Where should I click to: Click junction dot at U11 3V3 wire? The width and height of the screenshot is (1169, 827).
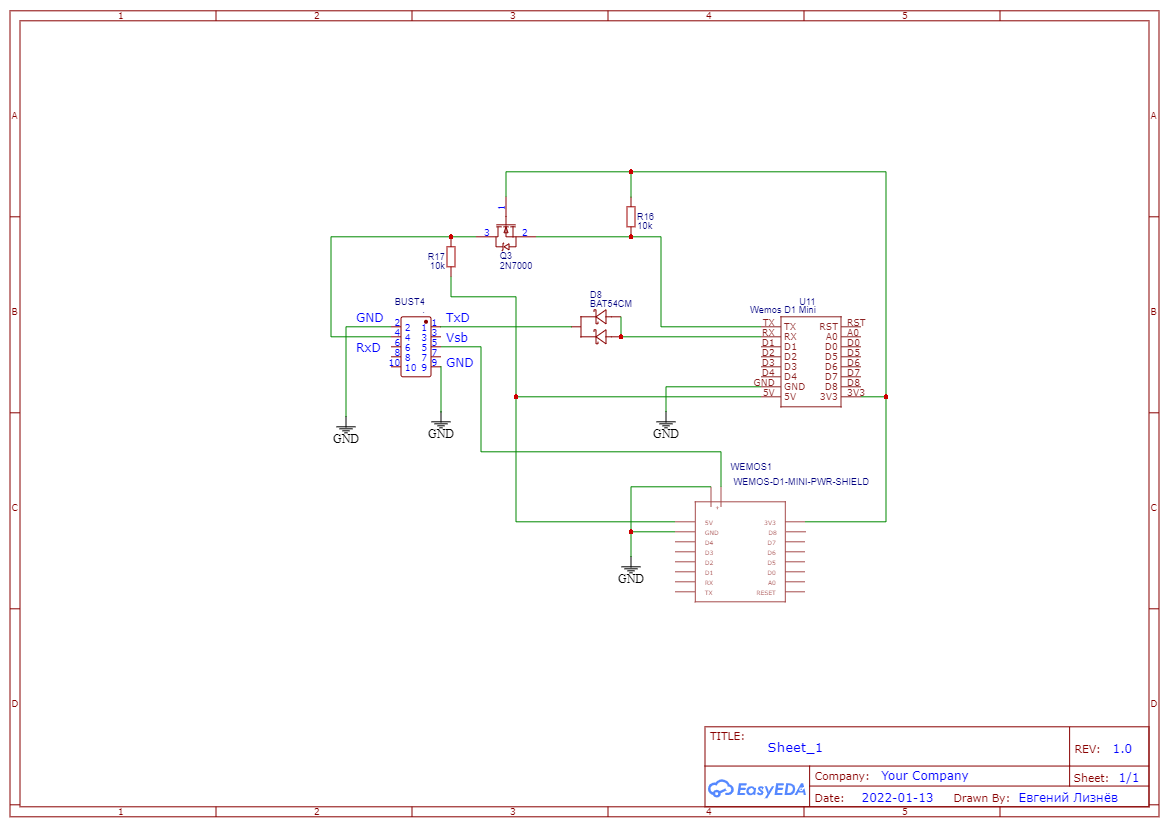tap(886, 397)
